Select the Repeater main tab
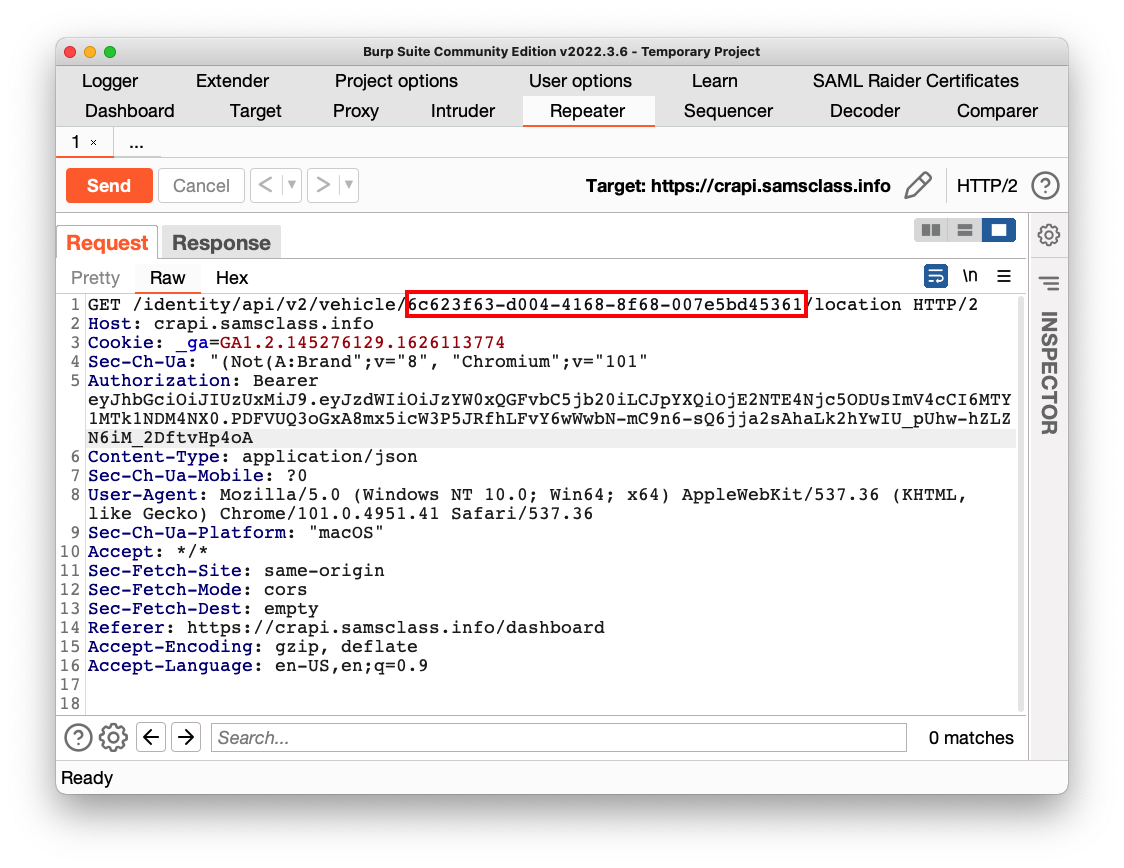The height and width of the screenshot is (868, 1124). pyautogui.click(x=588, y=111)
